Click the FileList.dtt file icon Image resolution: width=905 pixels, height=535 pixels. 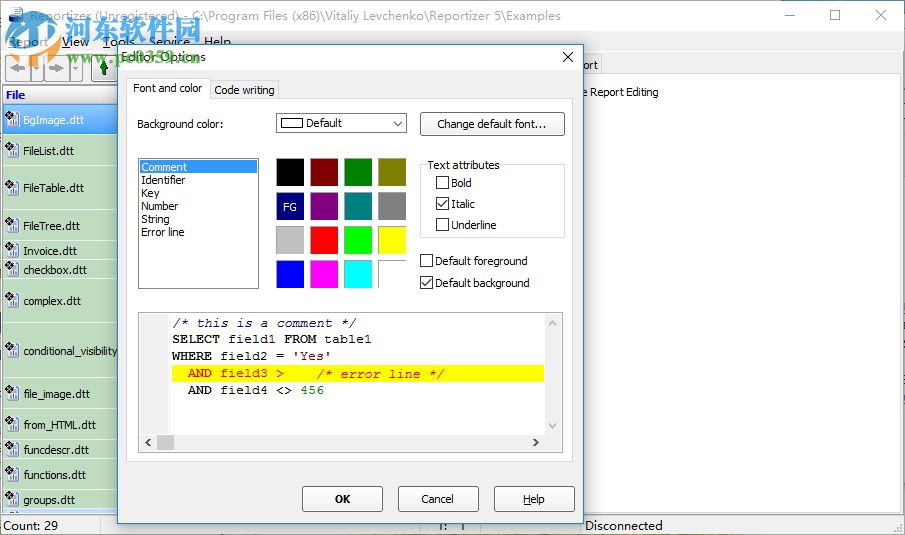(x=12, y=150)
